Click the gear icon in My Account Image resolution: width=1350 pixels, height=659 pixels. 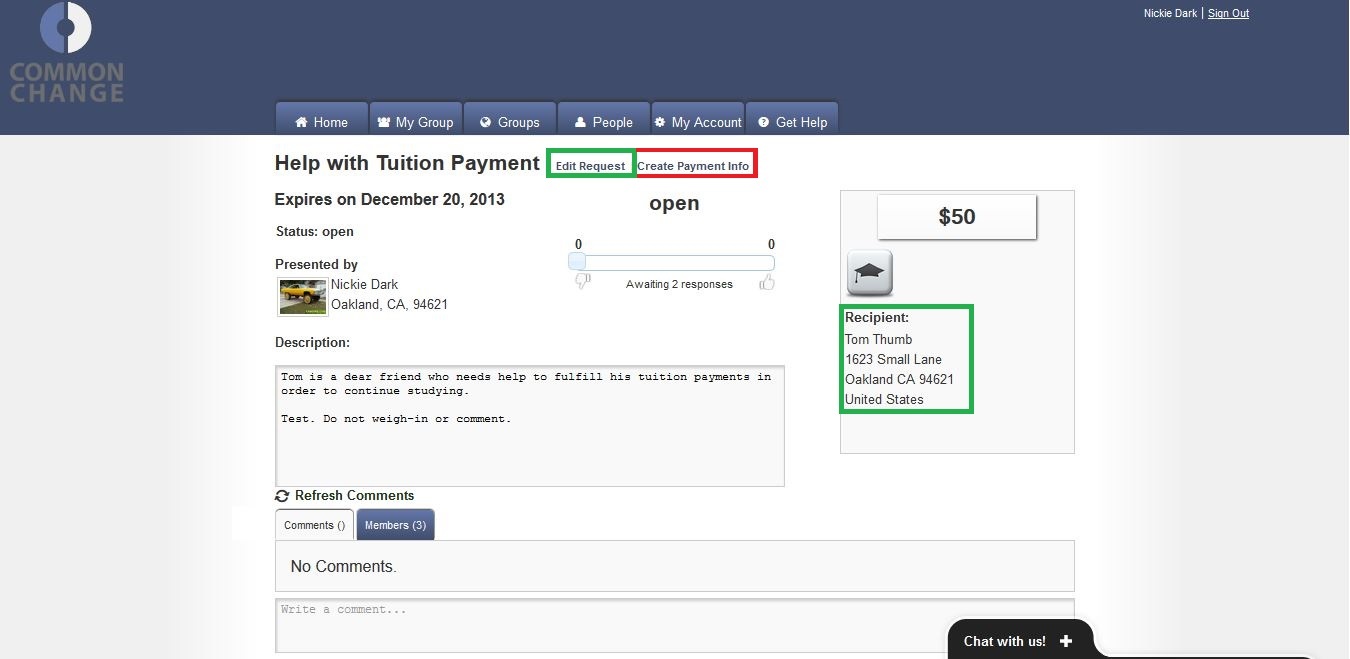[660, 122]
